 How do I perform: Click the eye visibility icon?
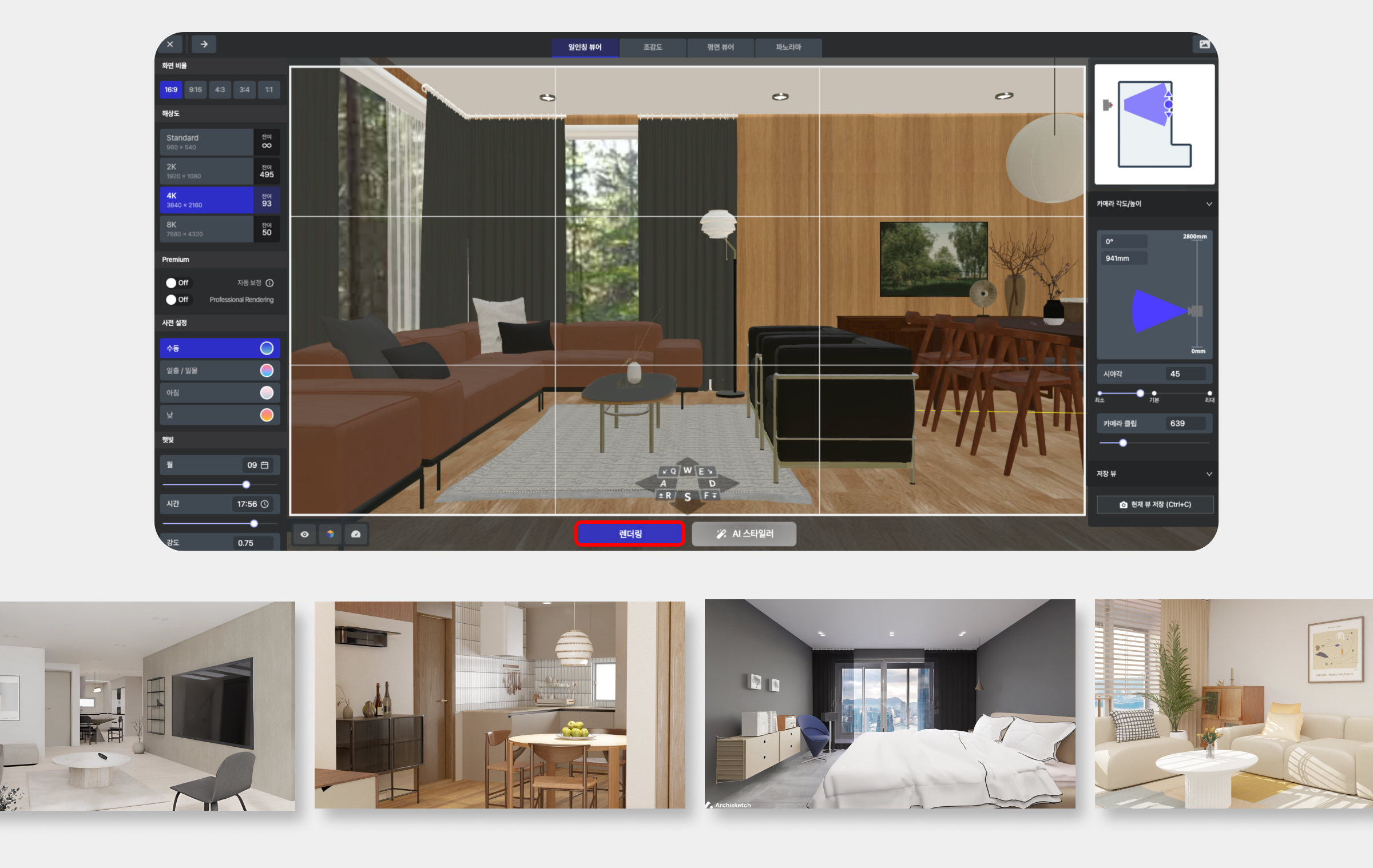pos(305,534)
